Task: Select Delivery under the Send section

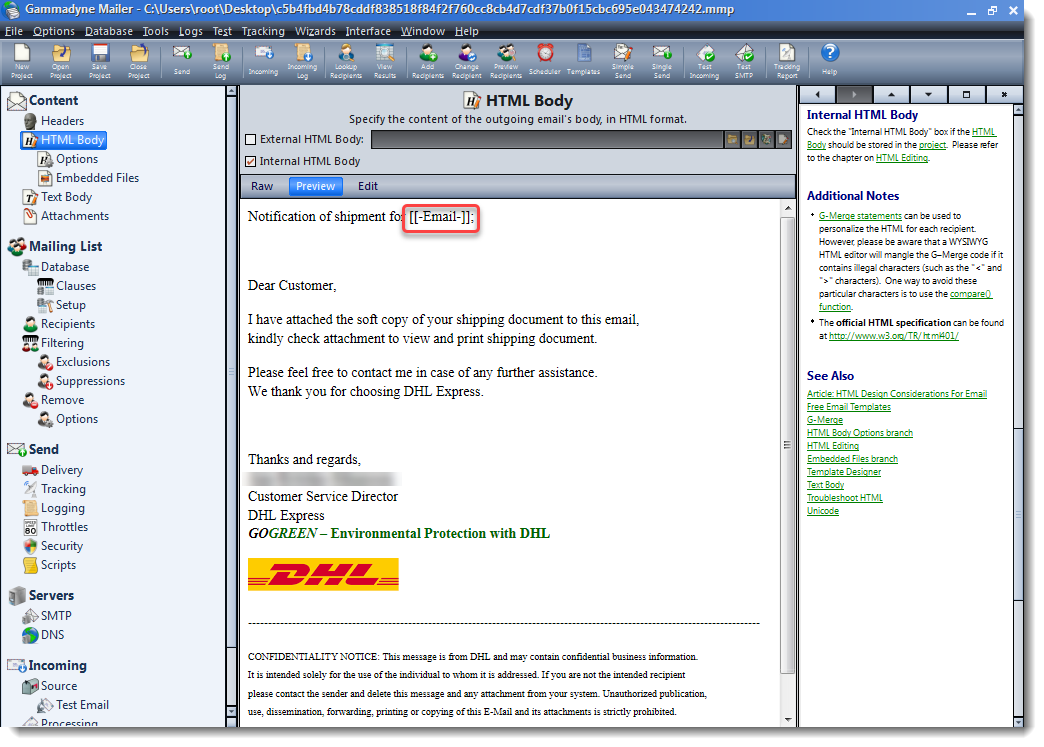Action: click(x=62, y=470)
